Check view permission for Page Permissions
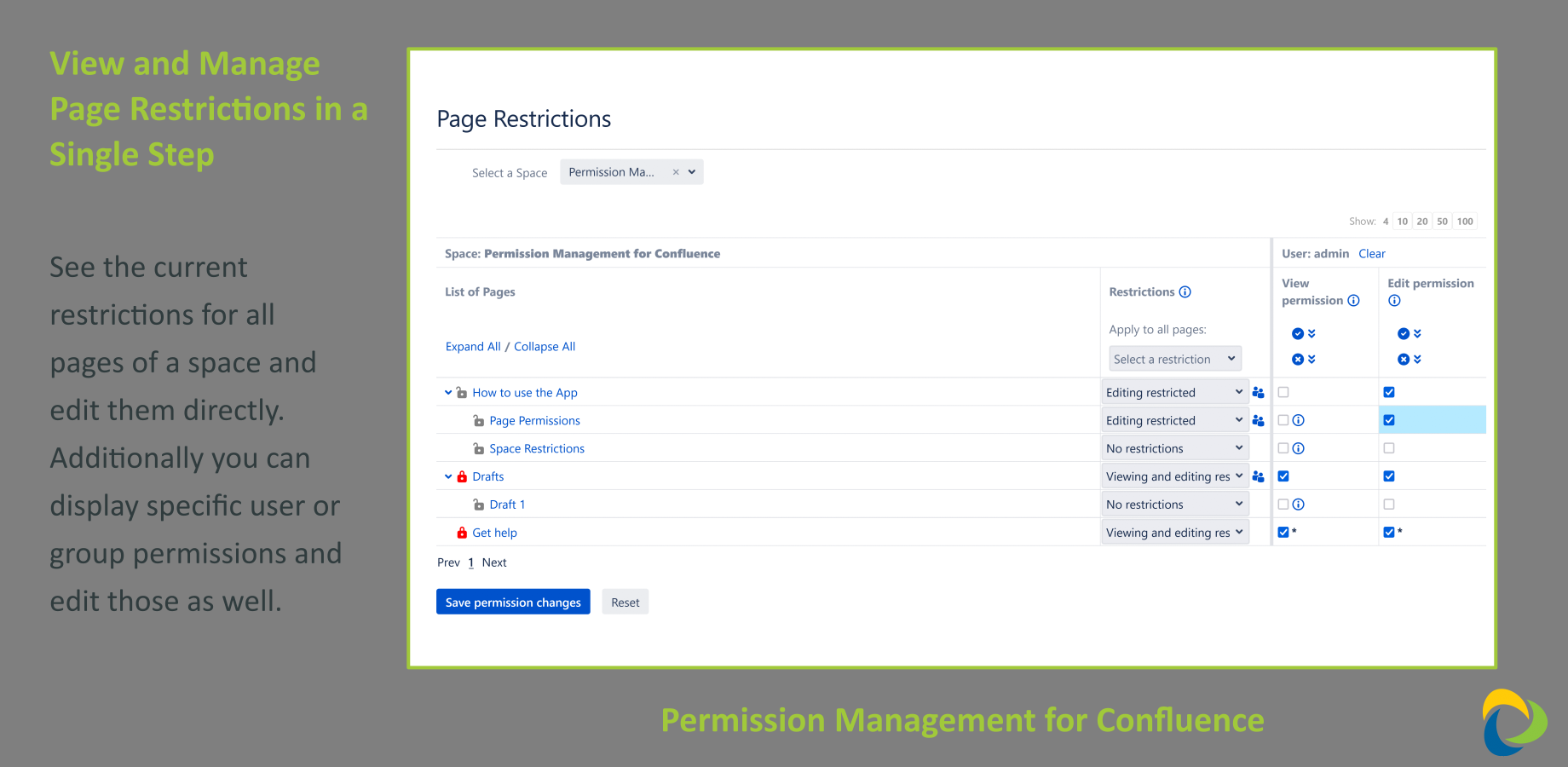This screenshot has width=1568, height=767. coord(1283,420)
